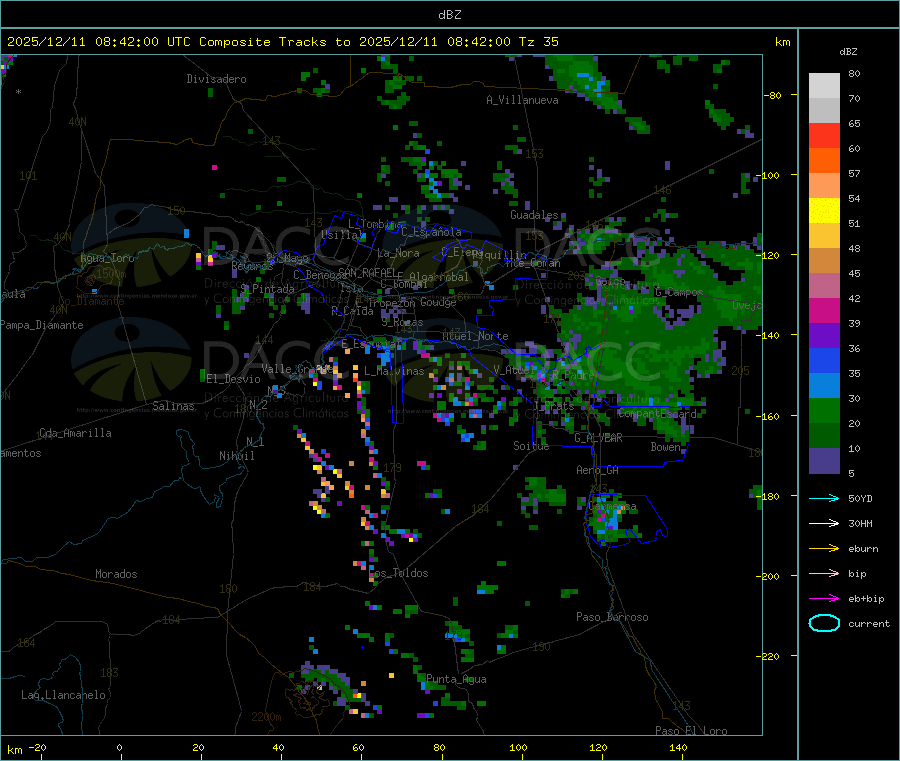The width and height of the screenshot is (900, 761).
Task: Click the '2200m' contour label near the bottom
Action: (266, 717)
